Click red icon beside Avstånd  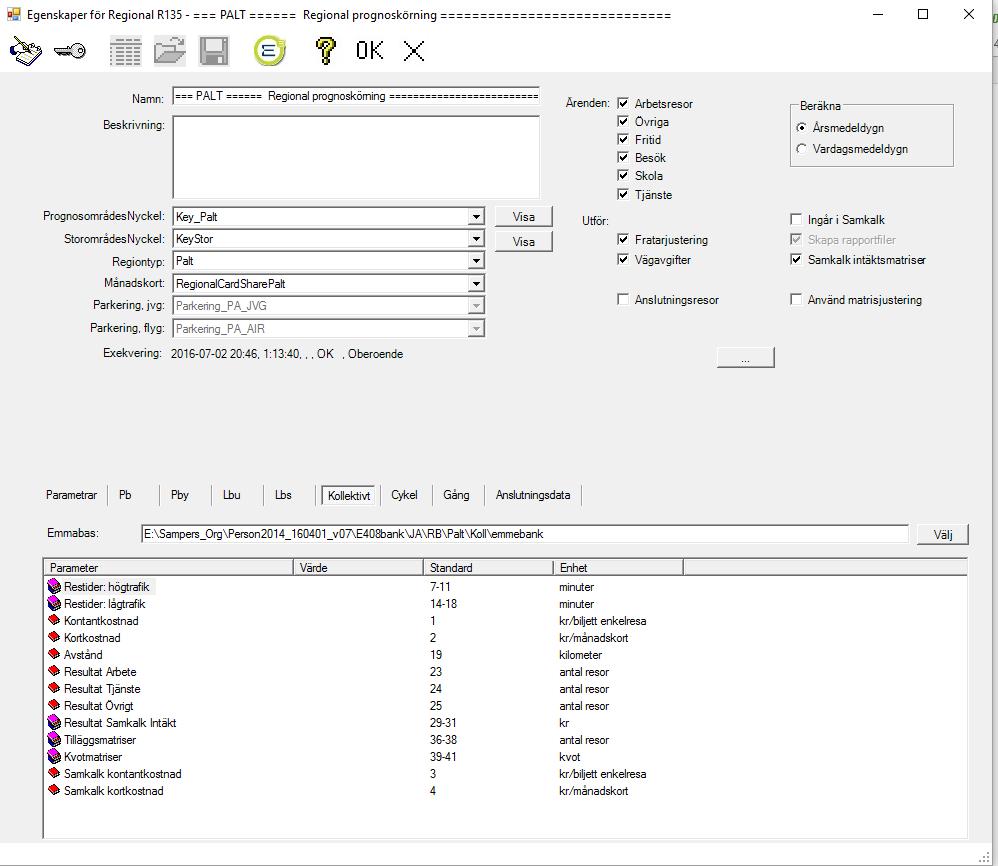click(54, 655)
